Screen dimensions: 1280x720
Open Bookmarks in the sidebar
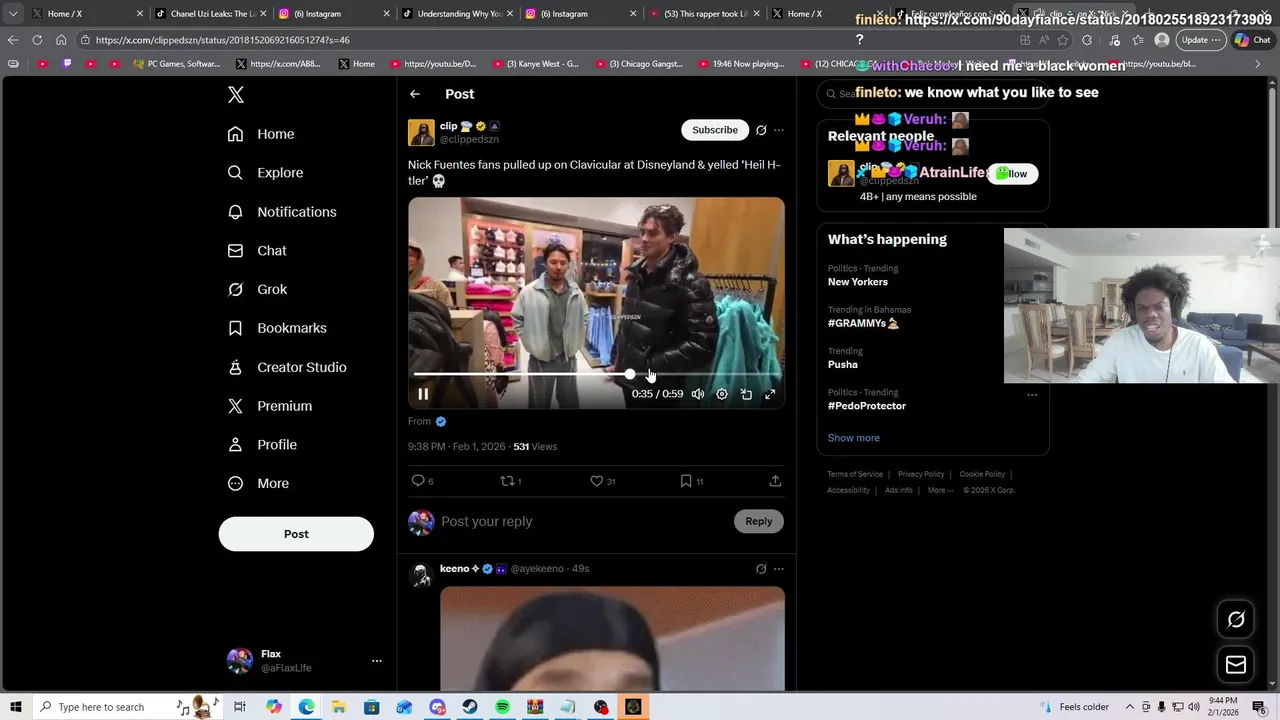(277, 328)
